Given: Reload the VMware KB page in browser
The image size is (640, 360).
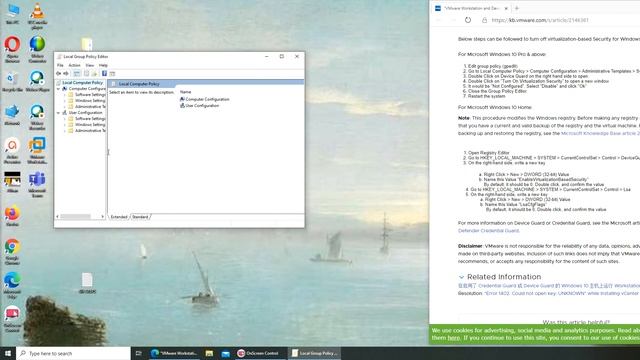Looking at the screenshot, I should 468,20.
